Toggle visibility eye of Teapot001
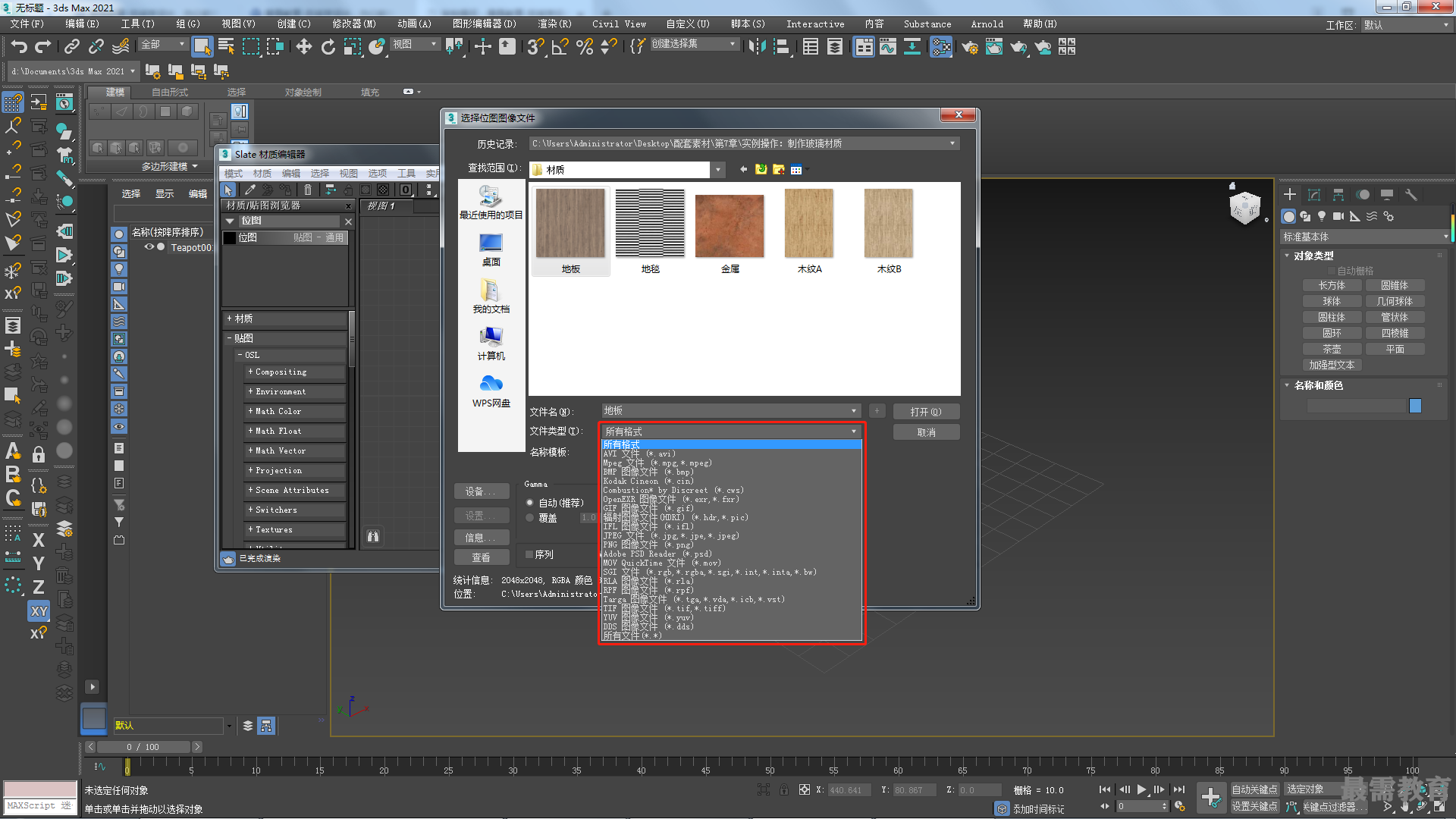The image size is (1456, 819). (149, 247)
